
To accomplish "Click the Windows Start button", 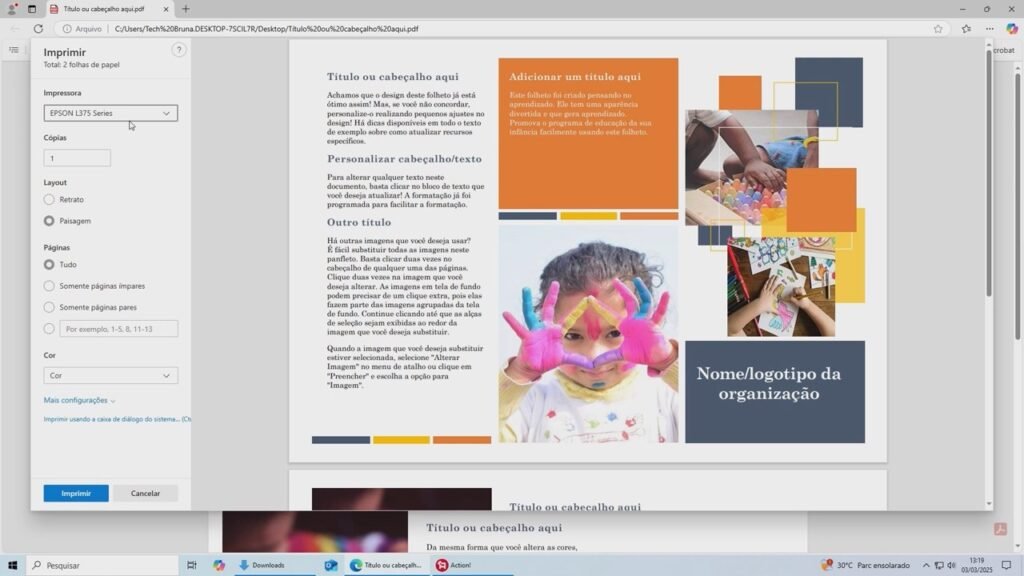I will (x=11, y=565).
